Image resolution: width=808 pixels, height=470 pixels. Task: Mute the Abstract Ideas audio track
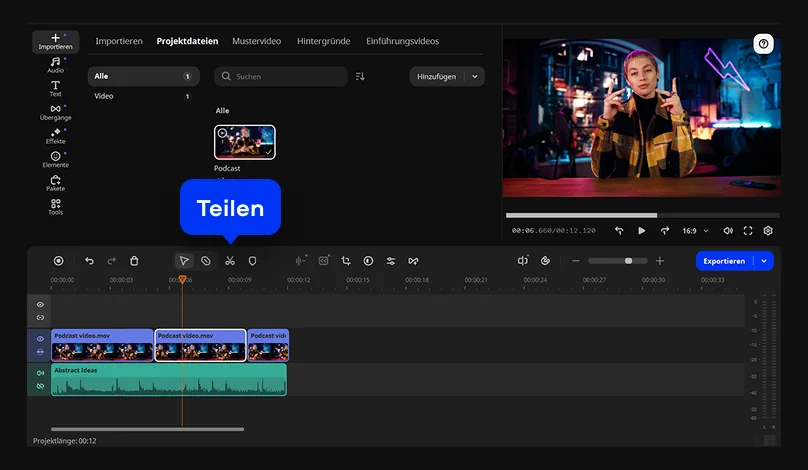(41, 373)
